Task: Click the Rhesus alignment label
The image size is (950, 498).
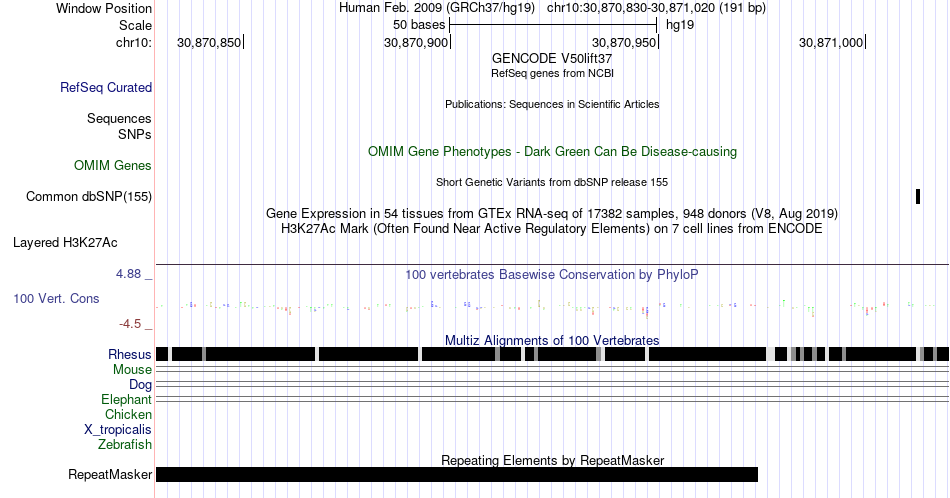Action: click(x=130, y=354)
